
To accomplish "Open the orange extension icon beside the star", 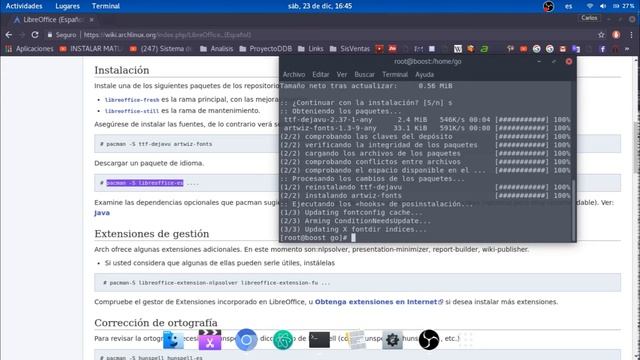I will coord(616,35).
